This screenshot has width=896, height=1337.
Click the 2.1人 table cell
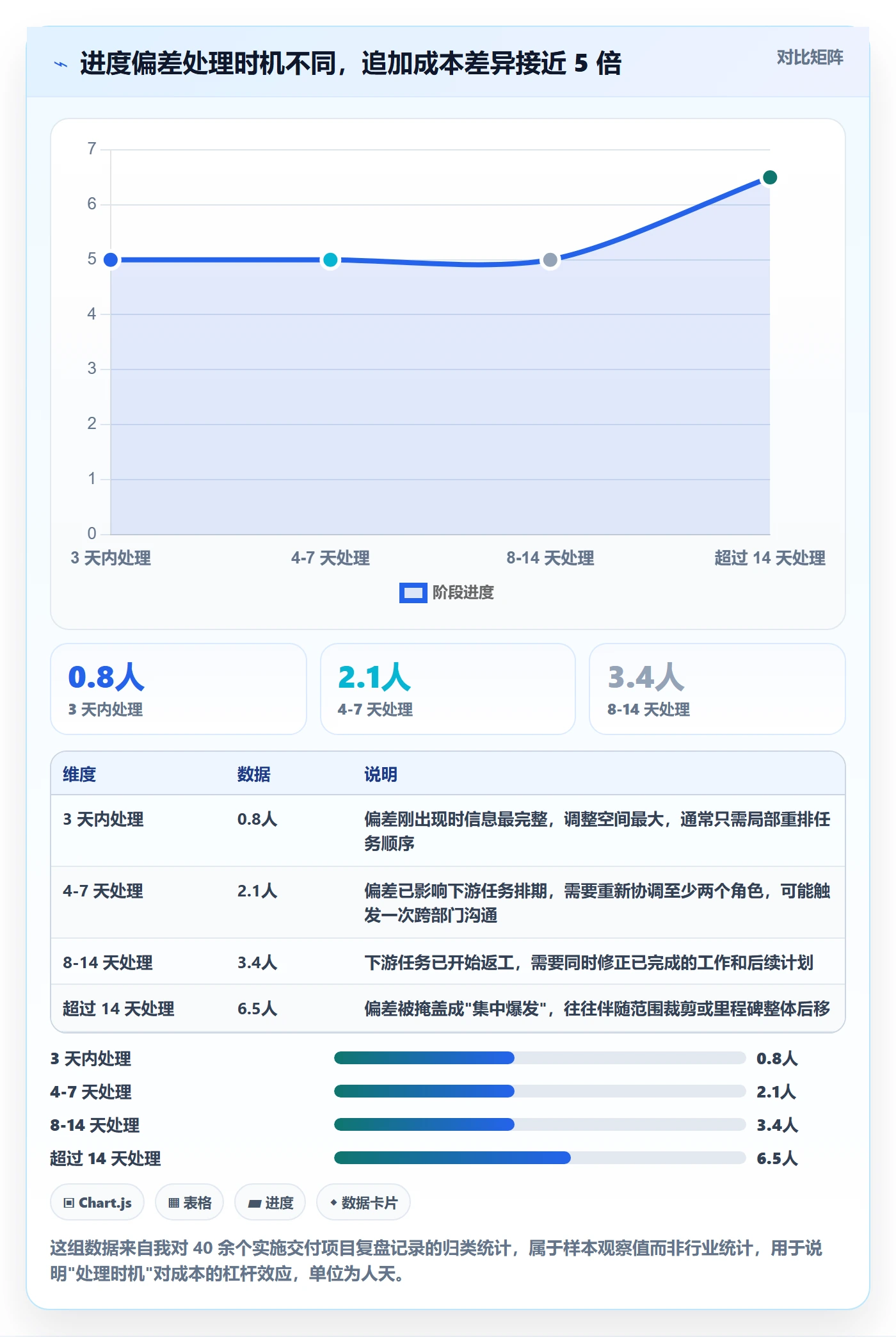[x=257, y=891]
